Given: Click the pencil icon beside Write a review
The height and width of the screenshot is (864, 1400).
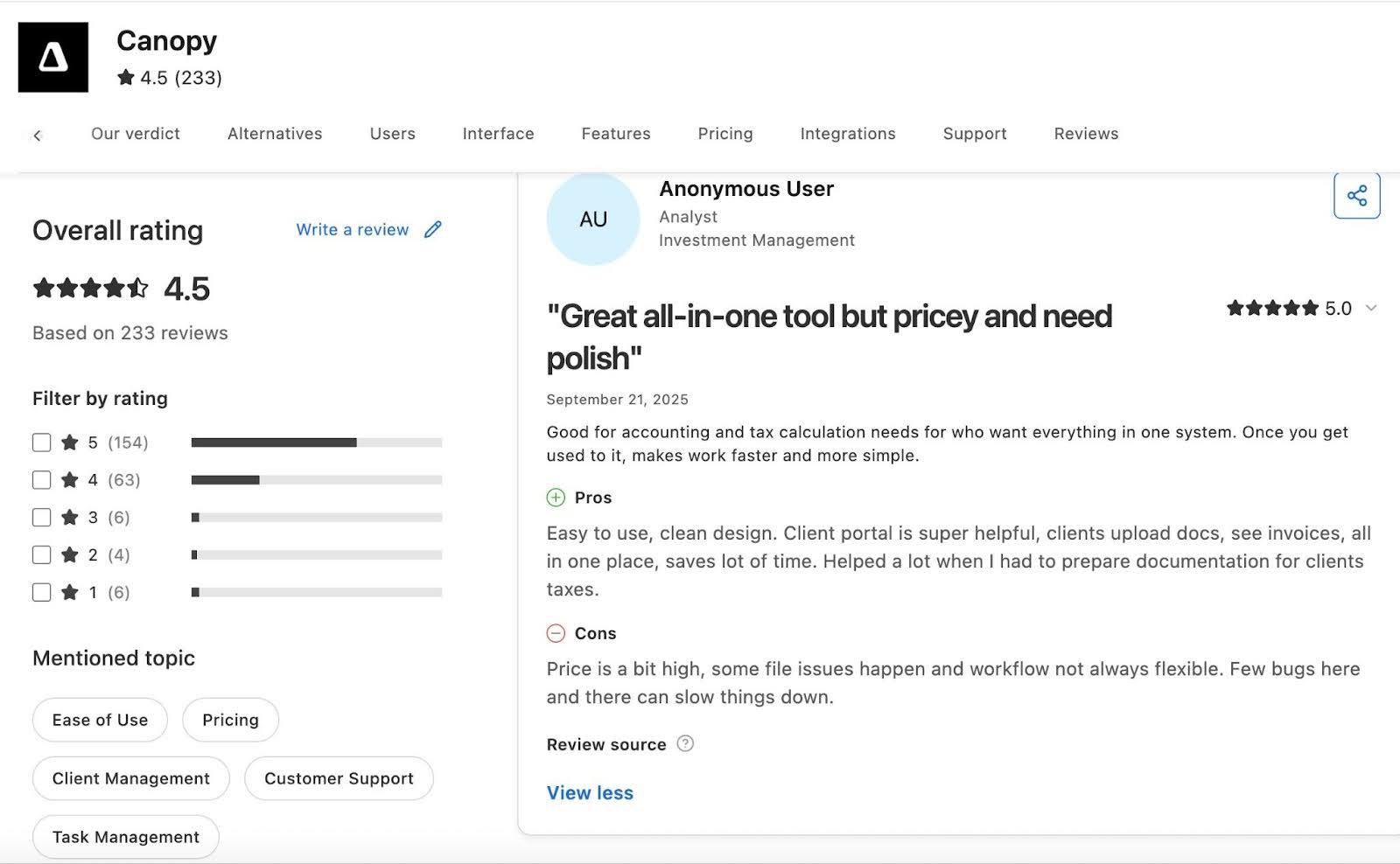Looking at the screenshot, I should [x=432, y=229].
